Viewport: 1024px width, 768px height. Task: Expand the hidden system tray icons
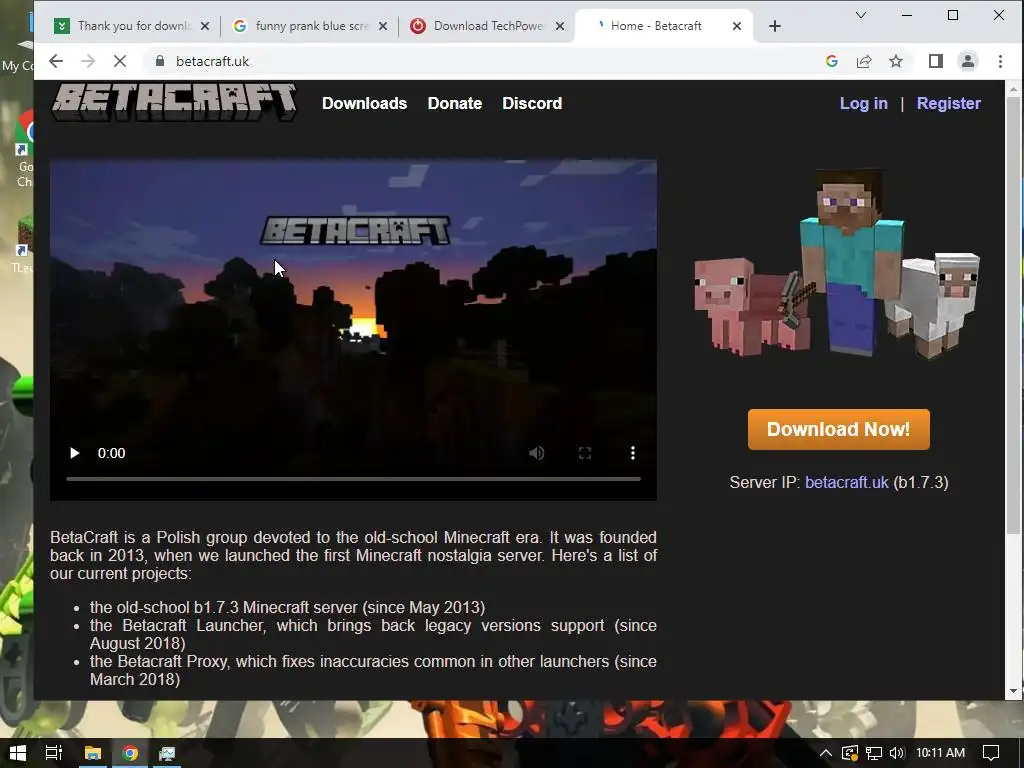click(x=825, y=753)
